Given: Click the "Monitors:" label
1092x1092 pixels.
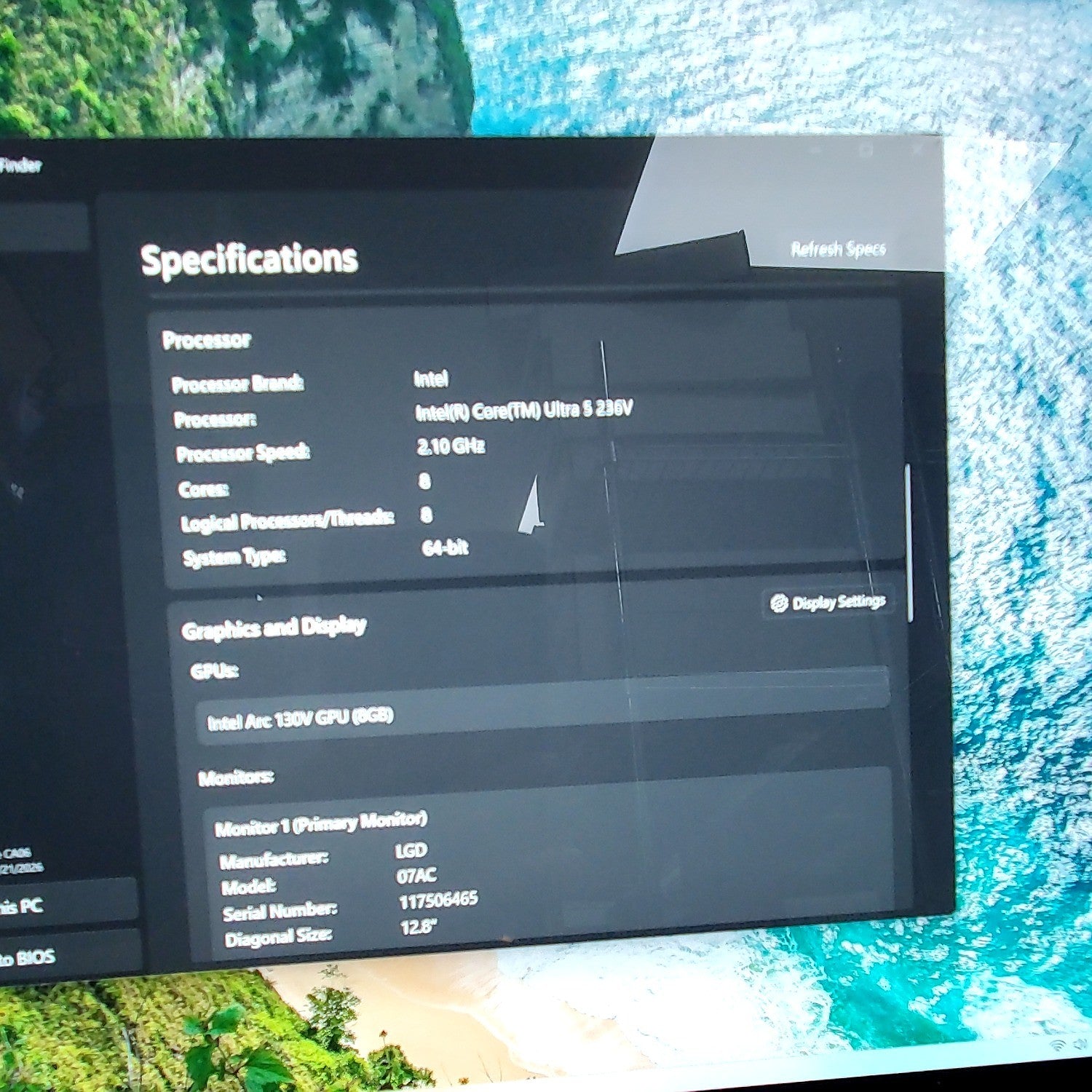Looking at the screenshot, I should pyautogui.click(x=236, y=778).
